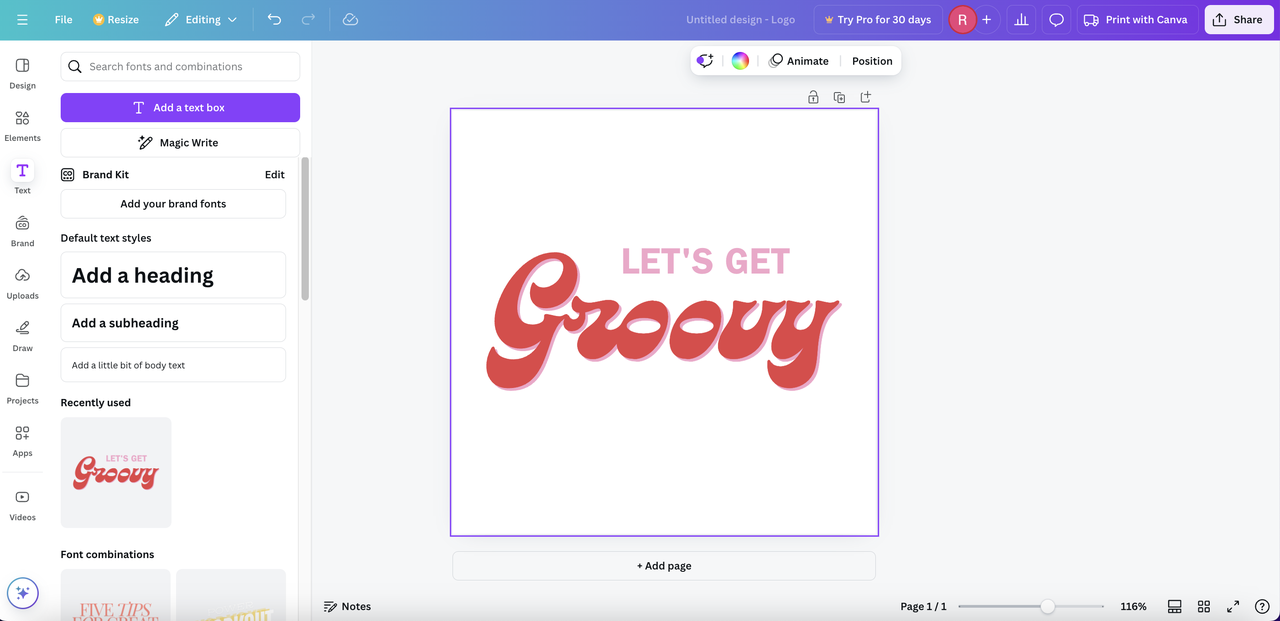Open the Uploads sidebar tab
This screenshot has height=621, width=1280.
[x=22, y=283]
